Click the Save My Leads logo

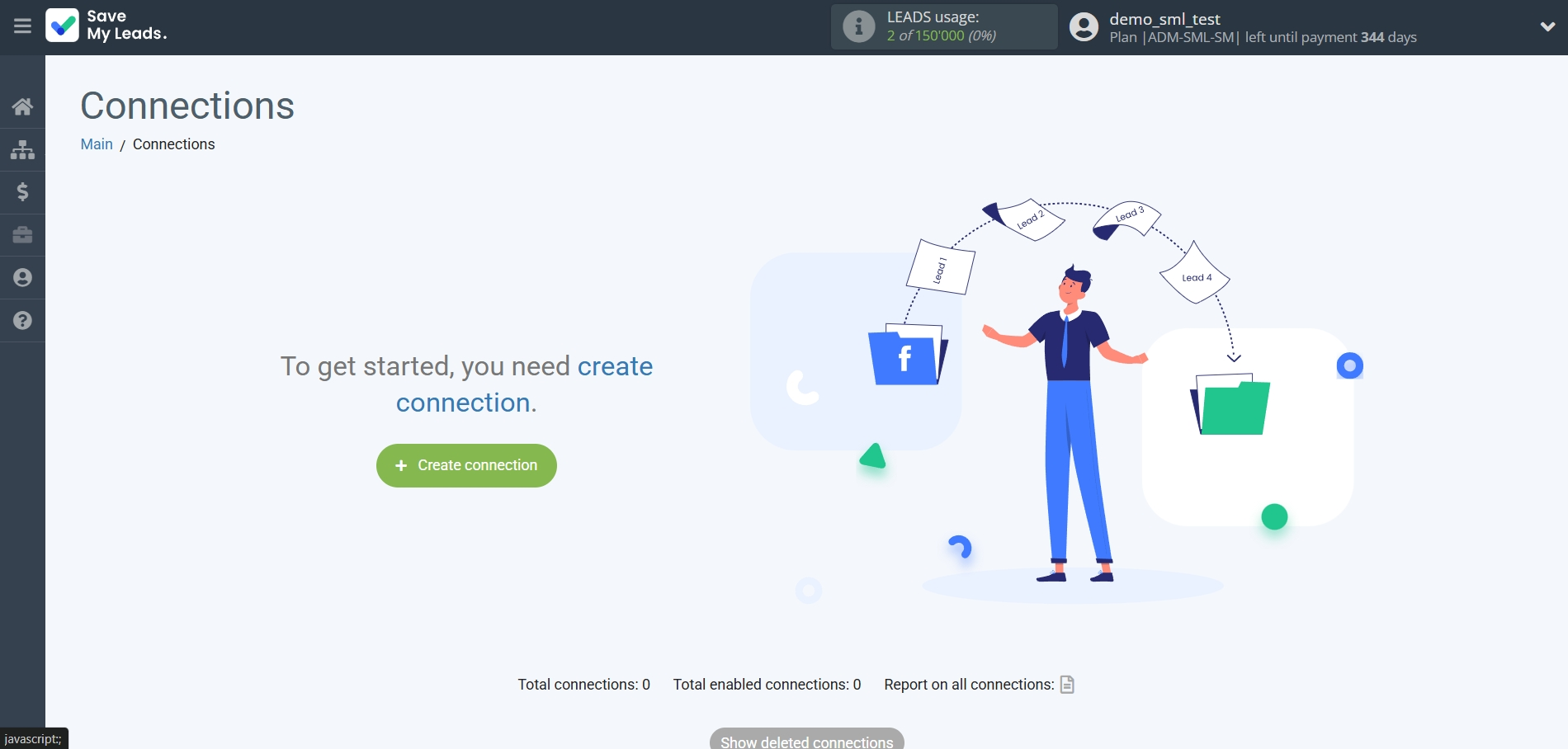pos(106,26)
